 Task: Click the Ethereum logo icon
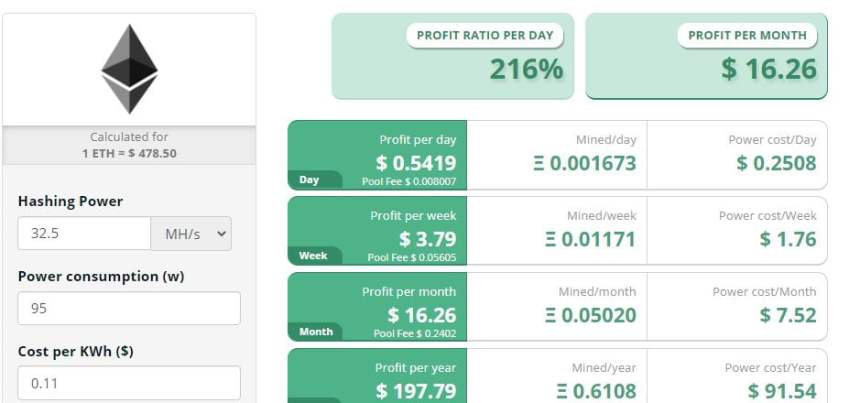click(129, 68)
